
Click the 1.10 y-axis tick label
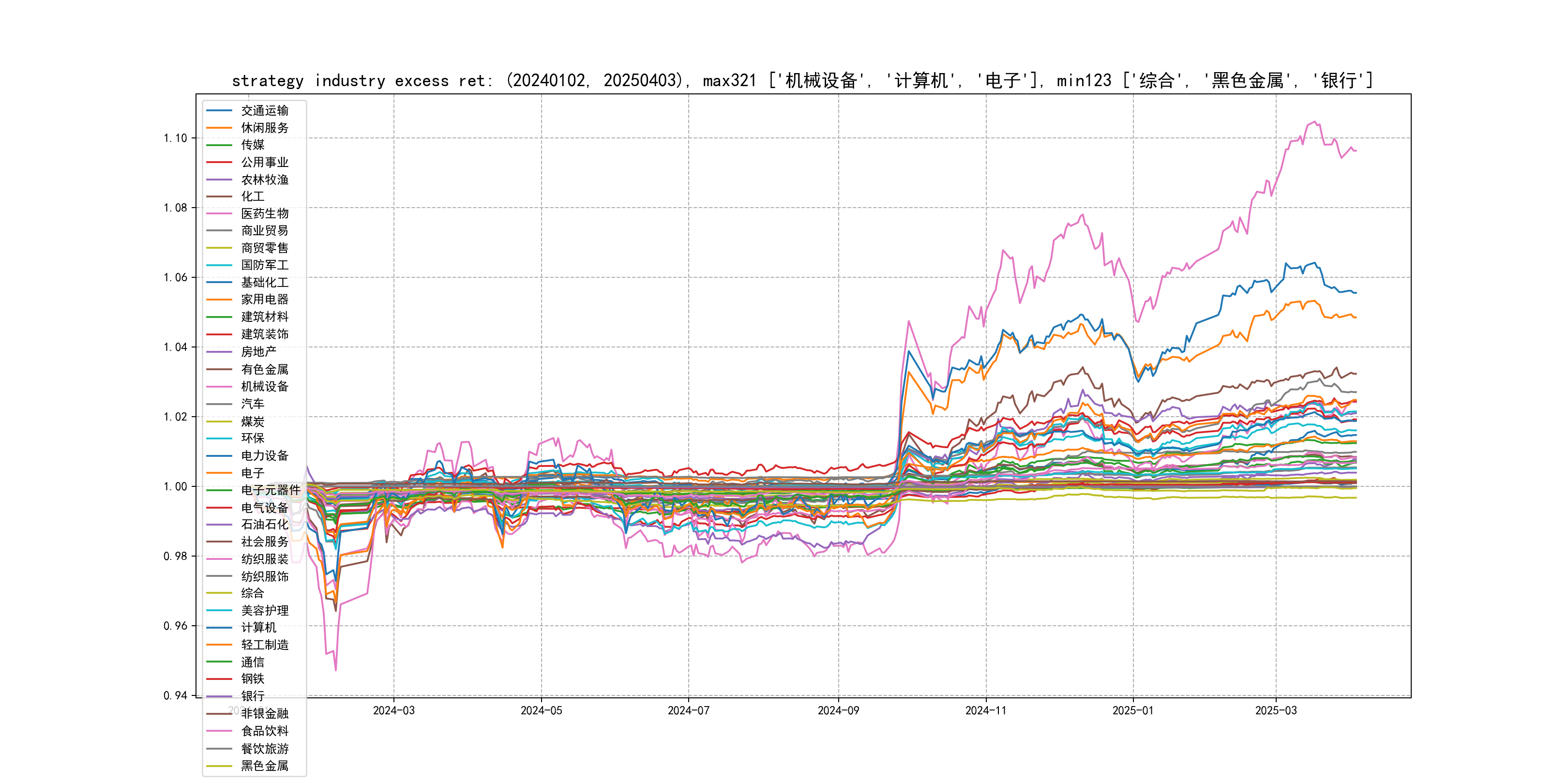tap(175, 138)
